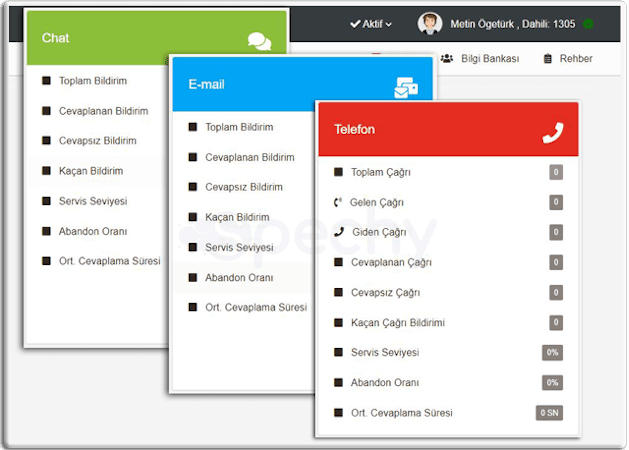Click the square icon beside Kaçan Çağrı Bildirimi
The width and height of the screenshot is (629, 450).
[x=338, y=322]
